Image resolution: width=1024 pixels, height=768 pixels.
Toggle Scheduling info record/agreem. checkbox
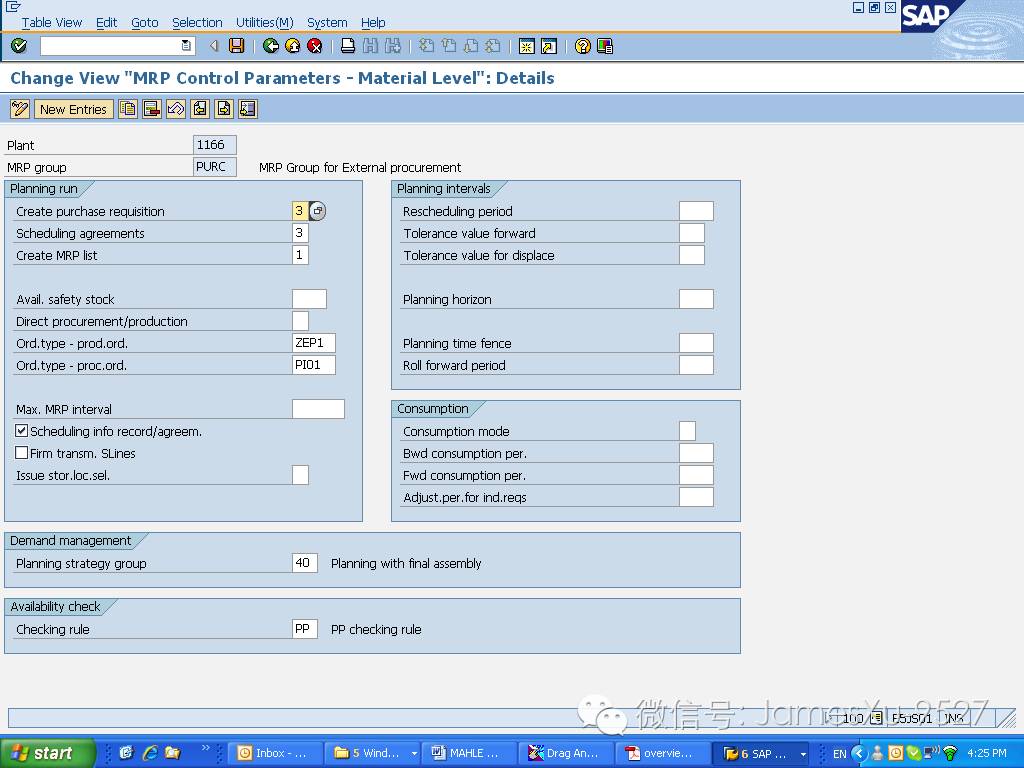pos(22,431)
